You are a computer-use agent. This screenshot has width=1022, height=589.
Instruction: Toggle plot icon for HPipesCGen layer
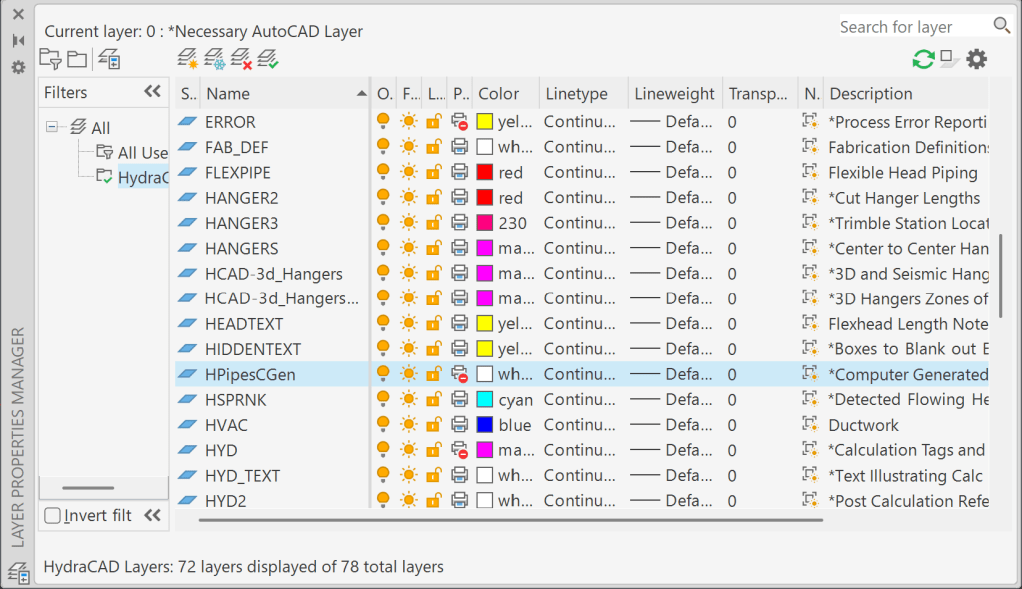coord(460,374)
